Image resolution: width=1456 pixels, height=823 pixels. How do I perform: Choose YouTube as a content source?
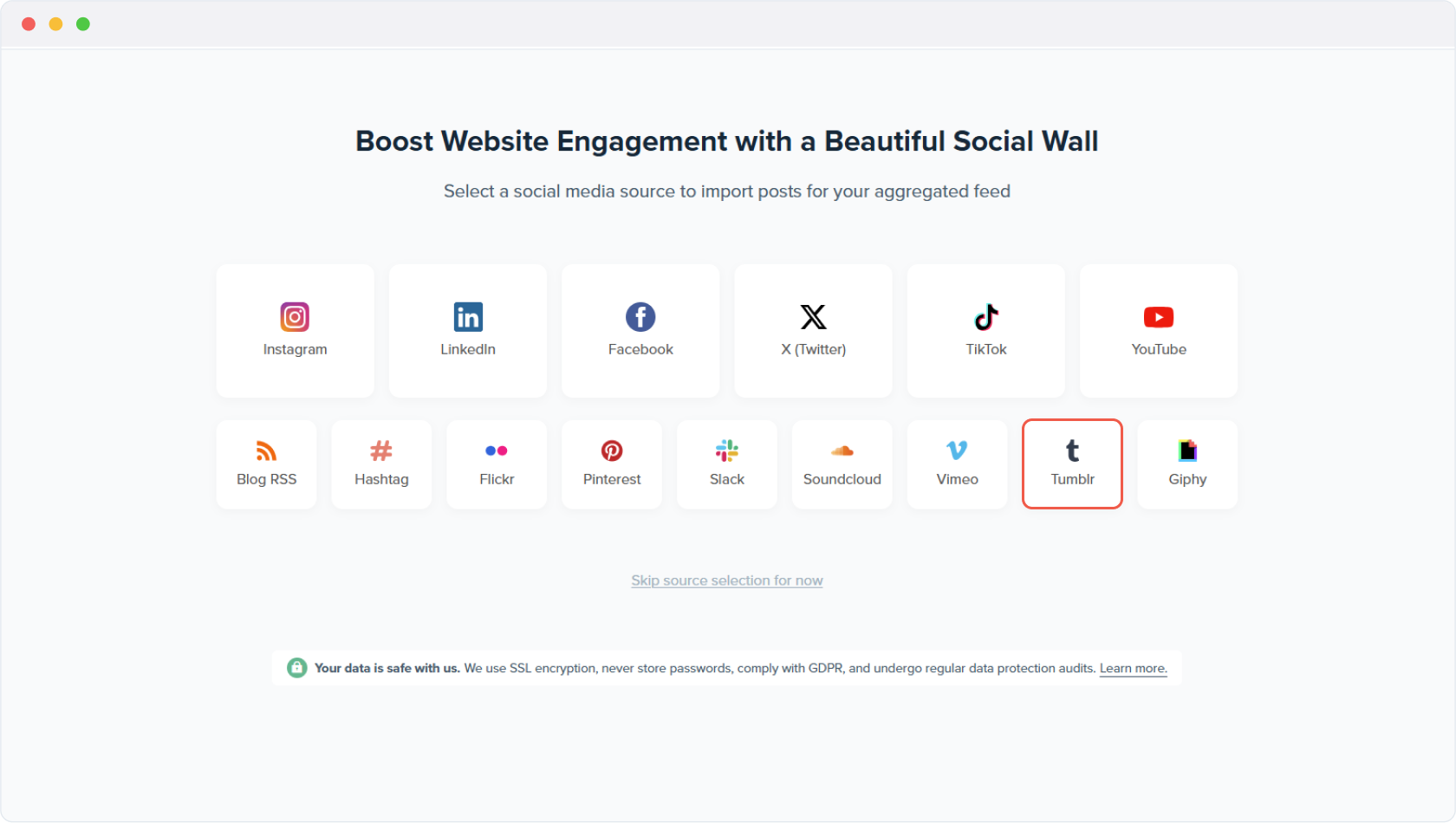[x=1158, y=331]
